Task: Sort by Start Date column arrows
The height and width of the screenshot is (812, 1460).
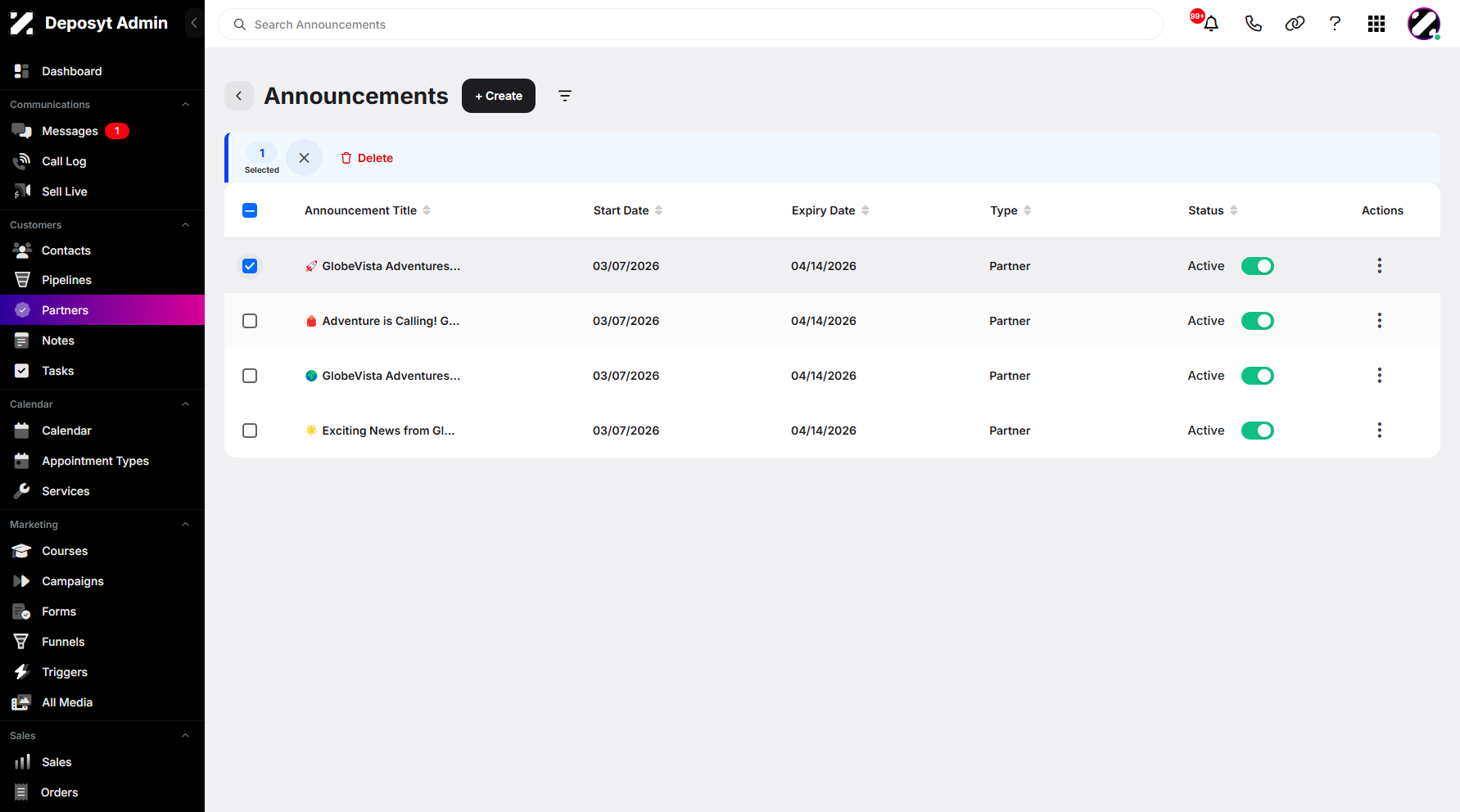Action: [x=659, y=210]
